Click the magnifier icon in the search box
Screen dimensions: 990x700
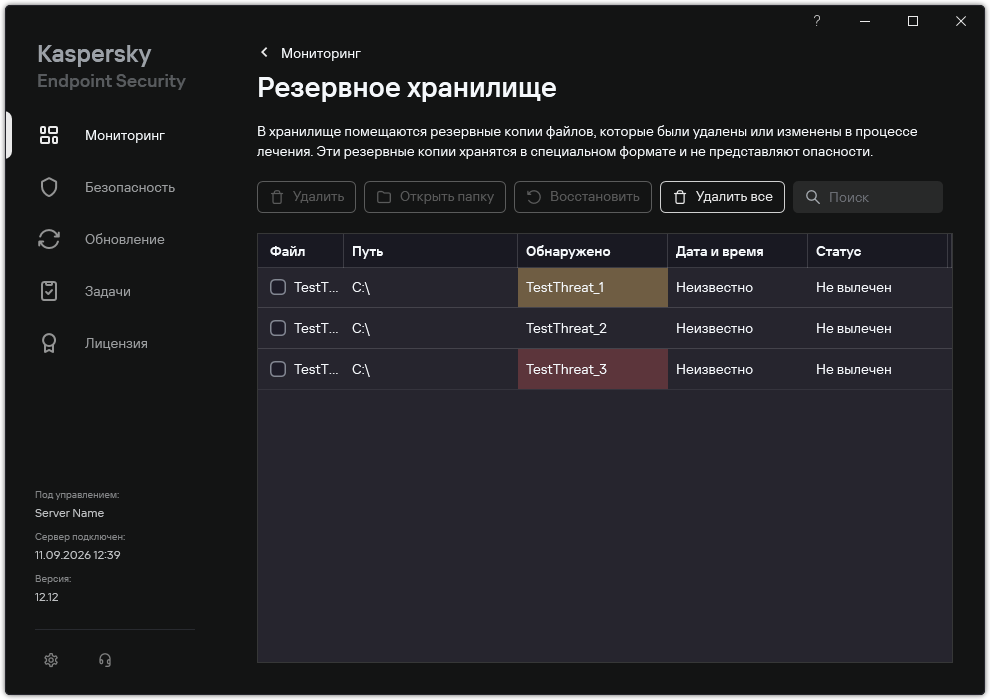point(813,198)
